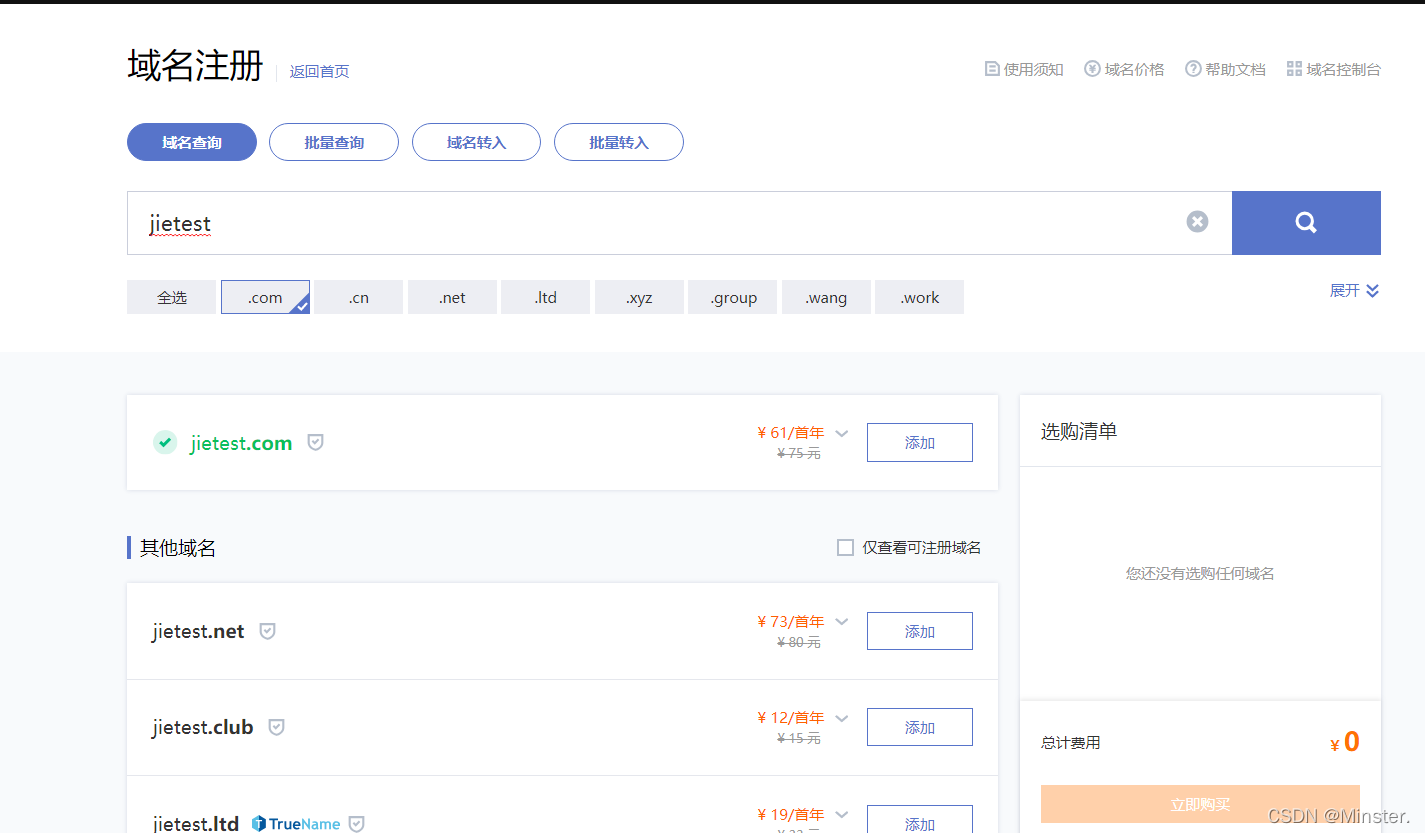The image size is (1425, 833).
Task: Click inside the domain search input field
Action: tap(600, 222)
